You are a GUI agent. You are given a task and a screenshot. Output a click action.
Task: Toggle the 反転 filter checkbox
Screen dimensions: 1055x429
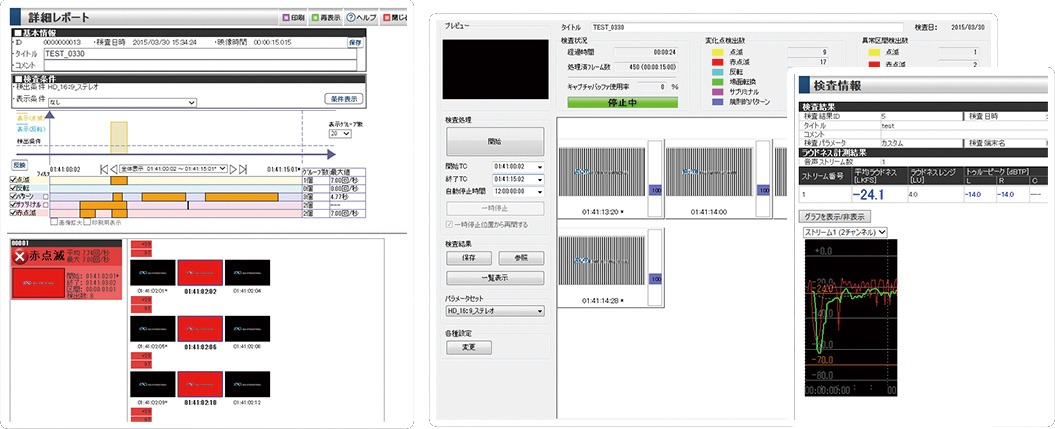(13, 188)
